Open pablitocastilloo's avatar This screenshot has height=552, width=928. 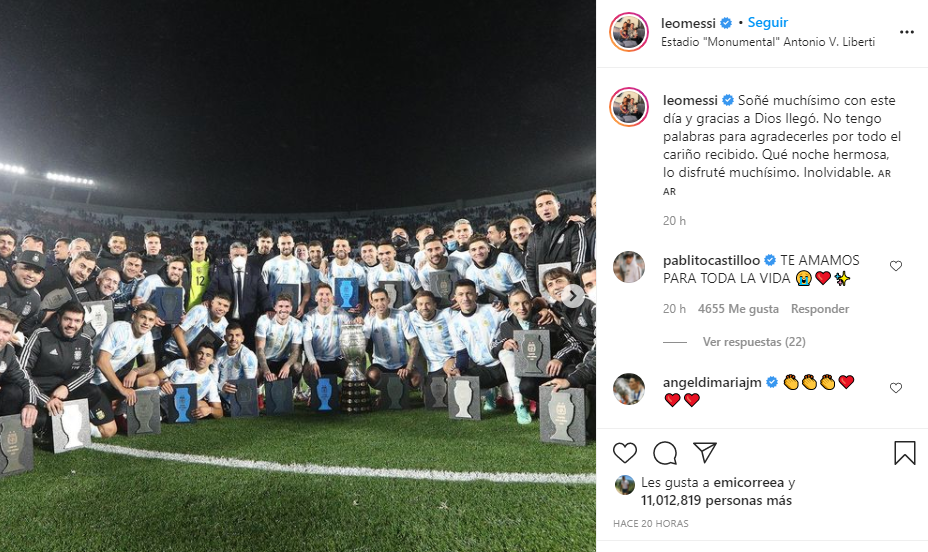pos(629,267)
